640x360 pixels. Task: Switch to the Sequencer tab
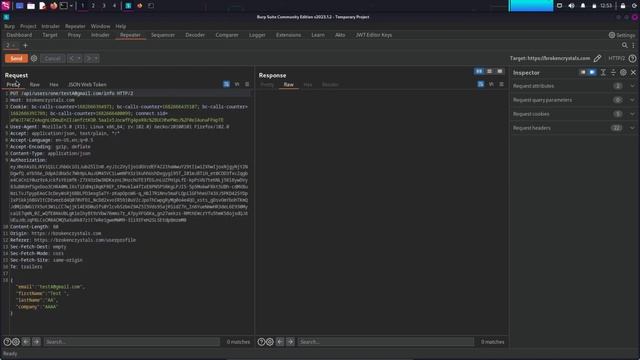pos(163,35)
